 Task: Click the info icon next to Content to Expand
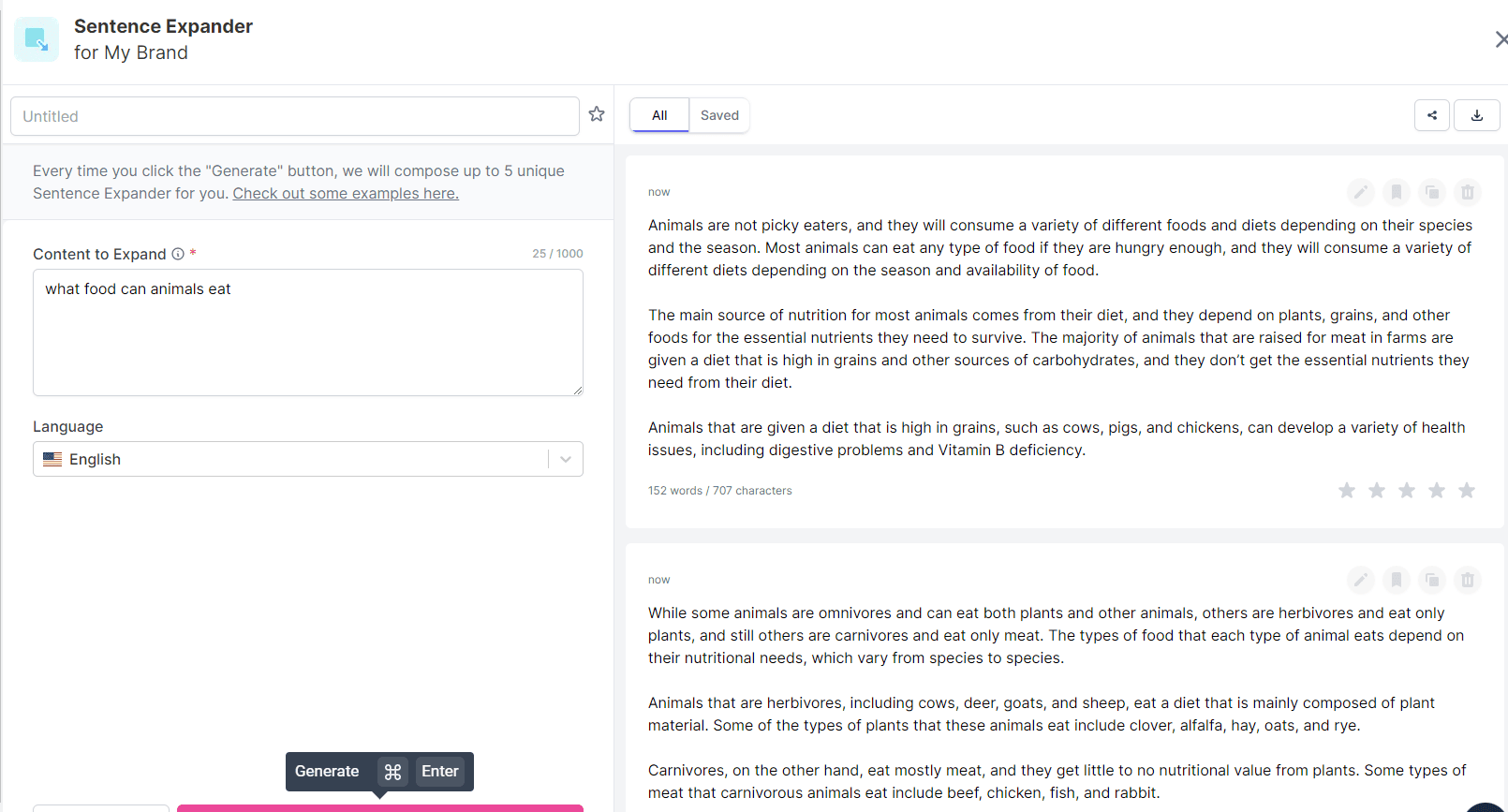tap(178, 254)
